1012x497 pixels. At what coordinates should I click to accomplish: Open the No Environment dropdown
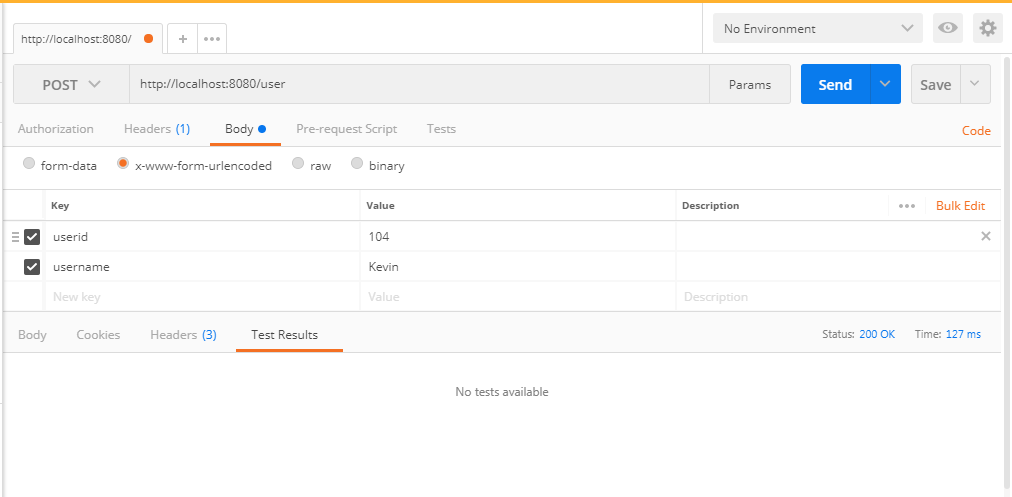818,28
